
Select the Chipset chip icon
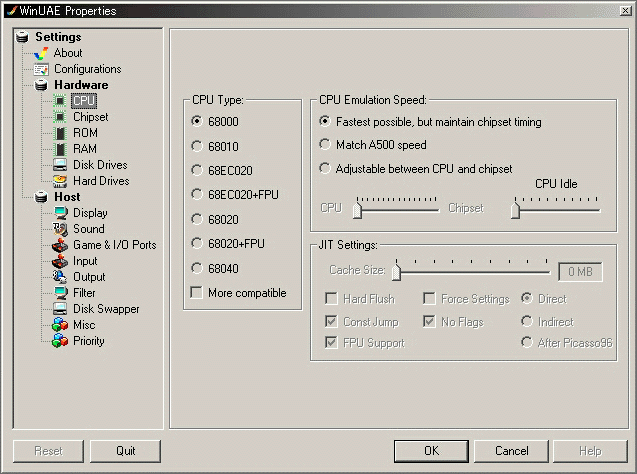[60, 117]
